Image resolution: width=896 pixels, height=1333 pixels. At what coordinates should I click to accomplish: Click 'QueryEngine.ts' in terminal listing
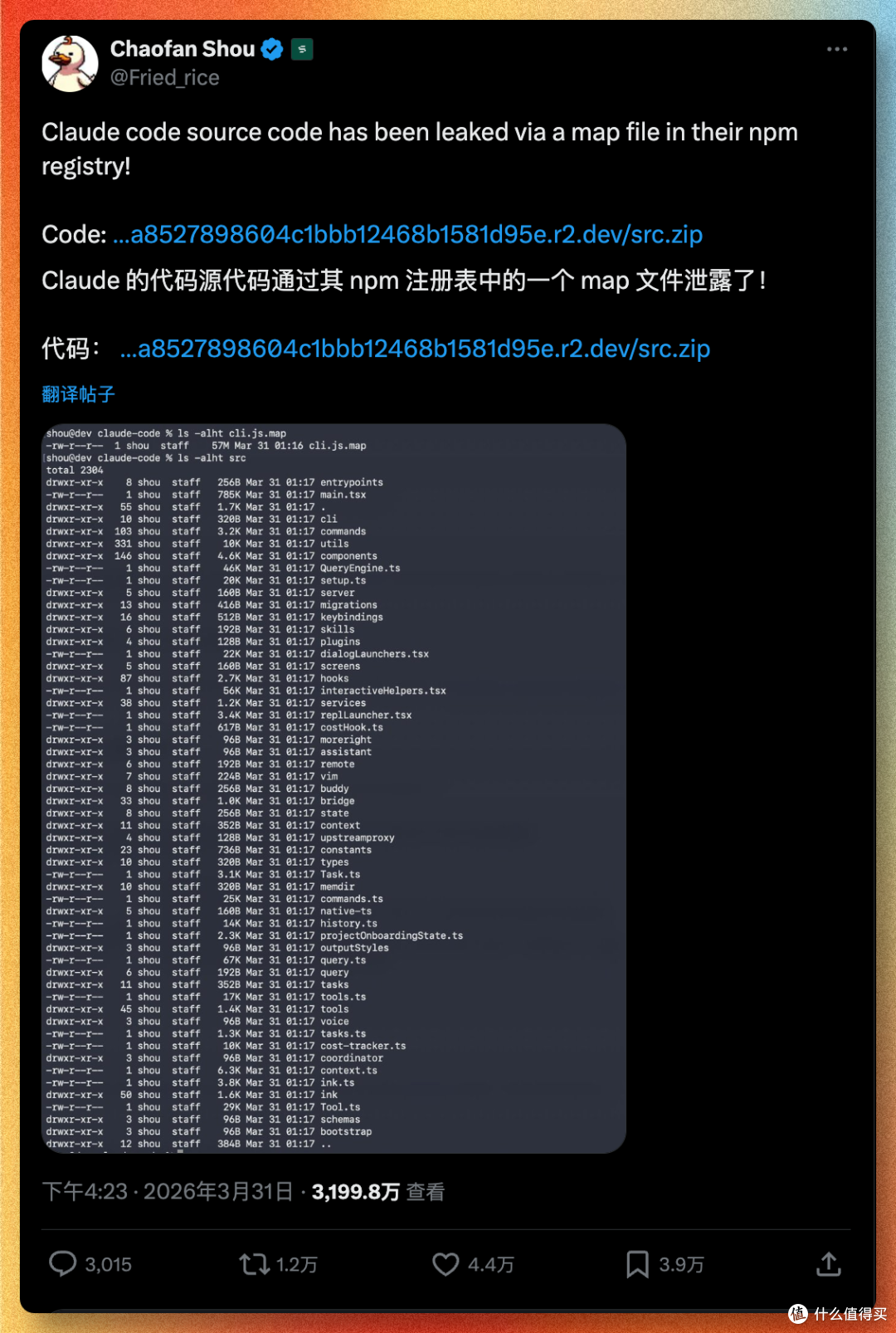pyautogui.click(x=360, y=569)
